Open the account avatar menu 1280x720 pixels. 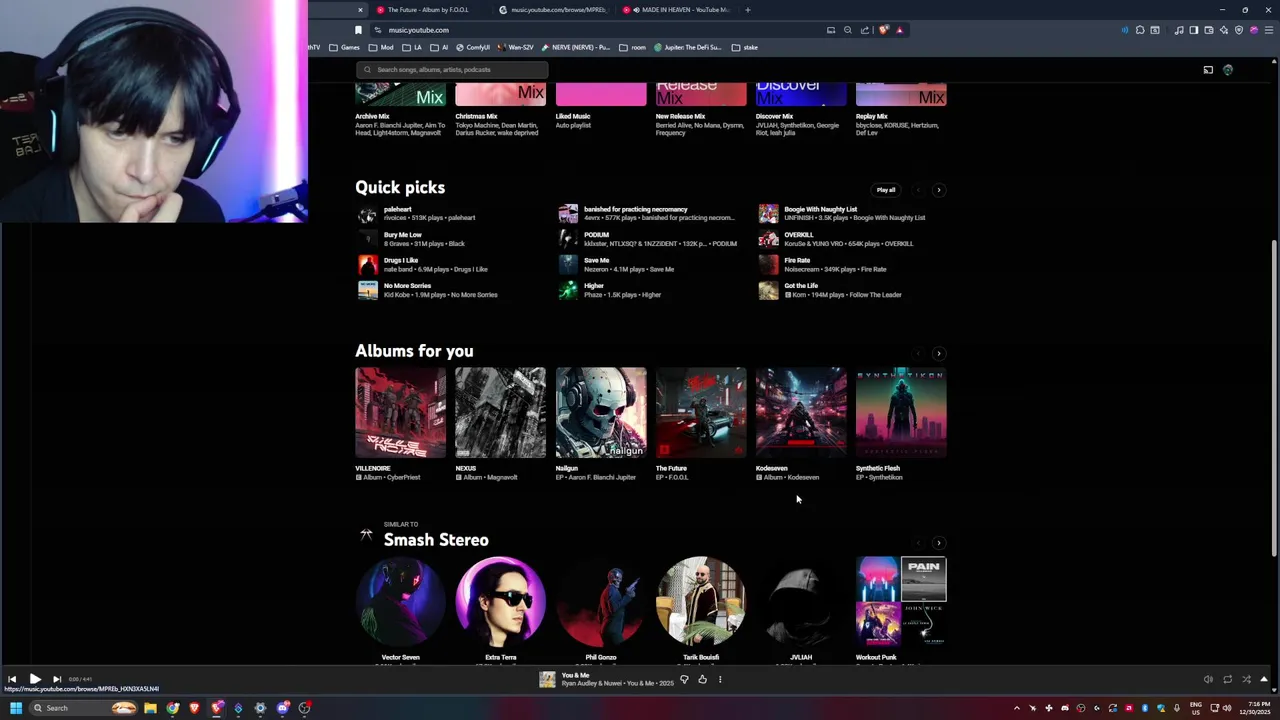coord(1228,70)
